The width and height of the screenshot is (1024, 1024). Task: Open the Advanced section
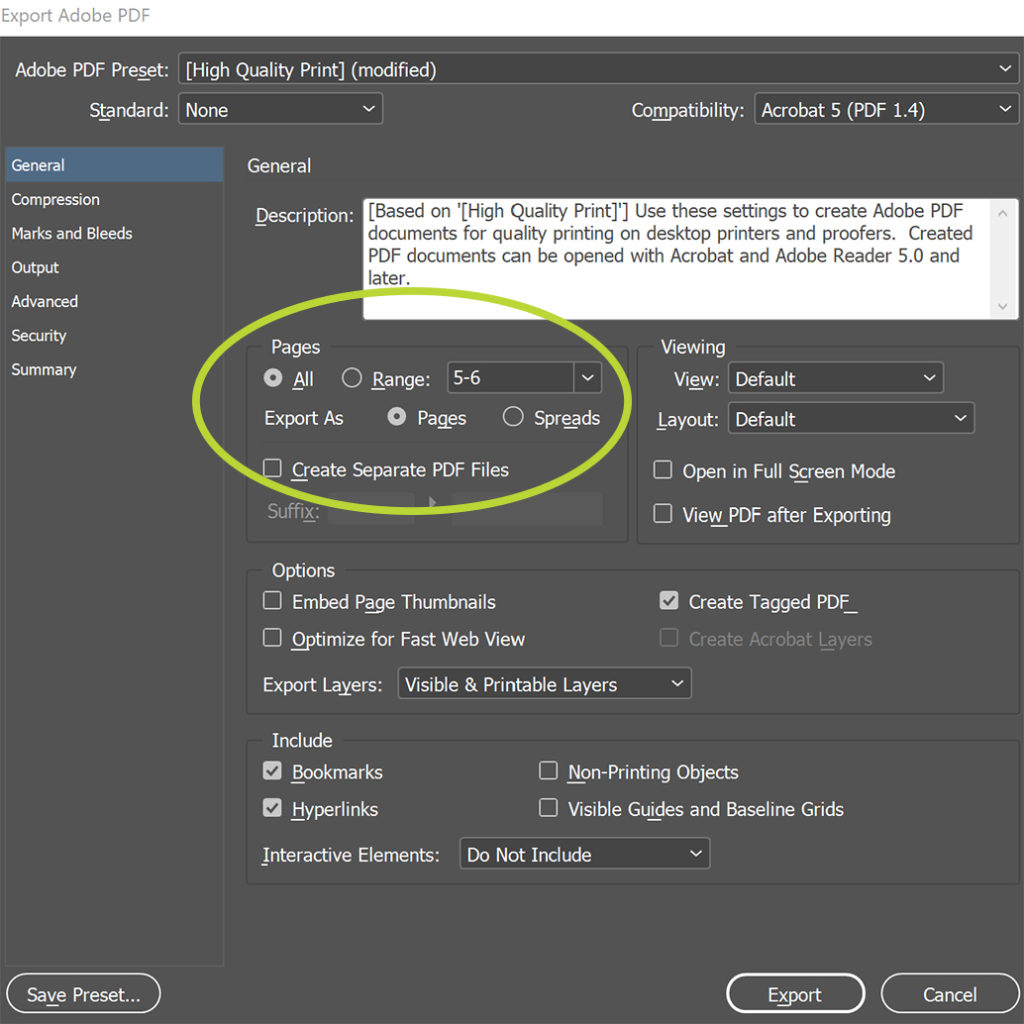click(x=114, y=301)
